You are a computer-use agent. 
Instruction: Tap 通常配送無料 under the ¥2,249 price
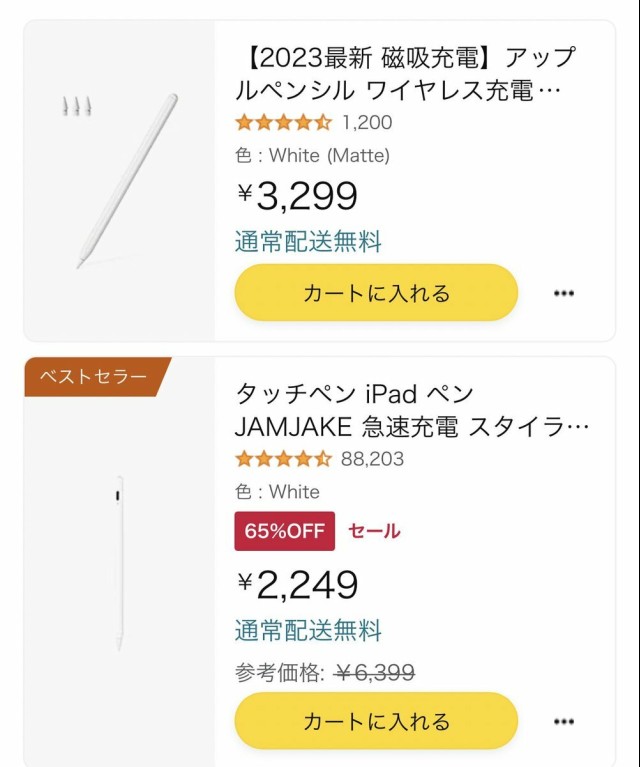pyautogui.click(x=308, y=630)
